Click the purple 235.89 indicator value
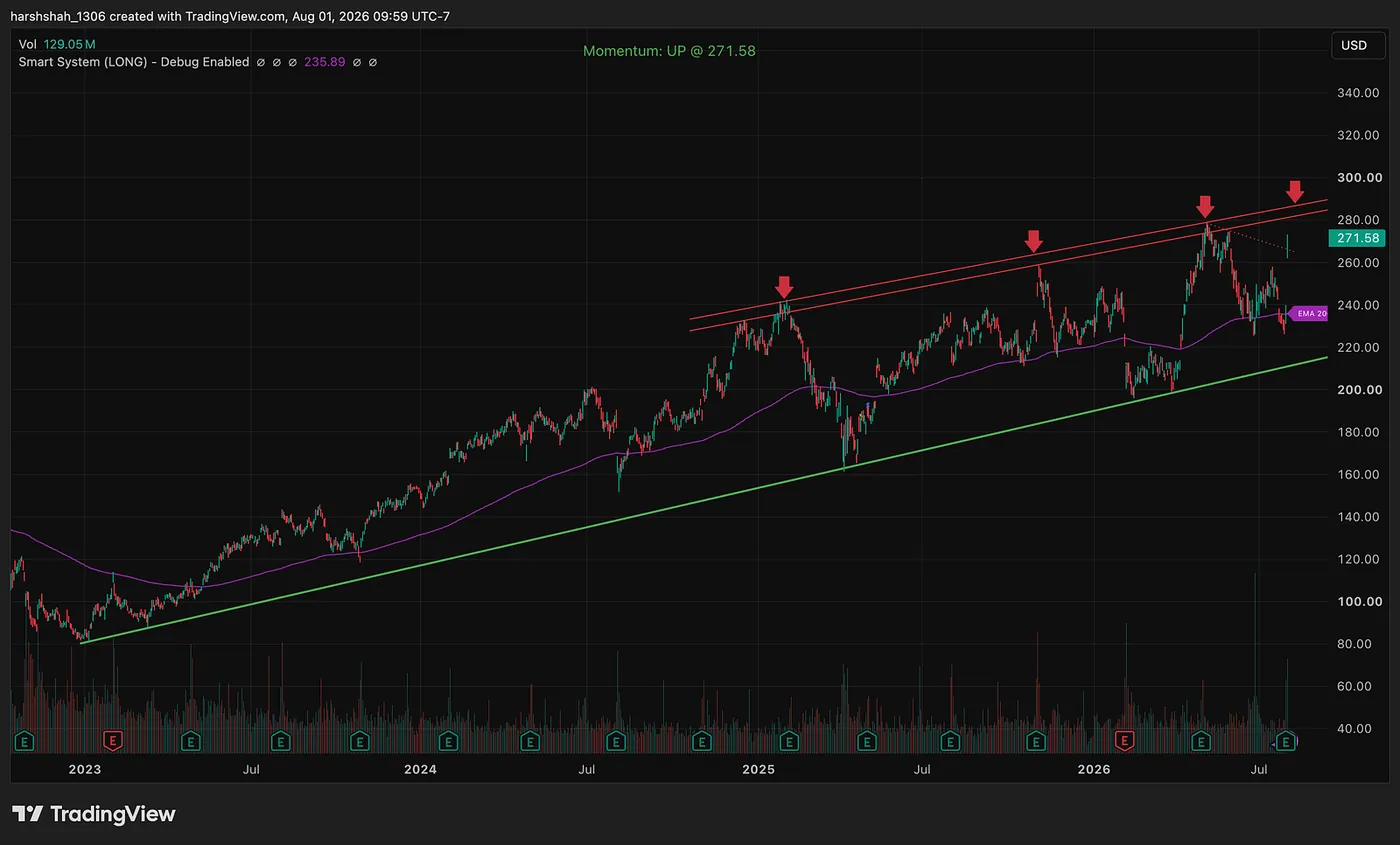Viewport: 1400px width, 845px height. pos(325,62)
